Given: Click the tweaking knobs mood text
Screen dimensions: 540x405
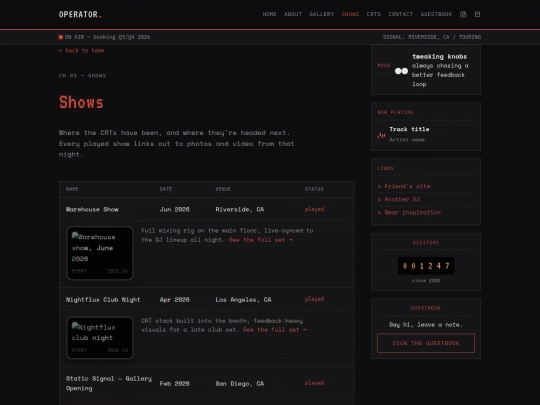Looking at the screenshot, I should (439, 56).
